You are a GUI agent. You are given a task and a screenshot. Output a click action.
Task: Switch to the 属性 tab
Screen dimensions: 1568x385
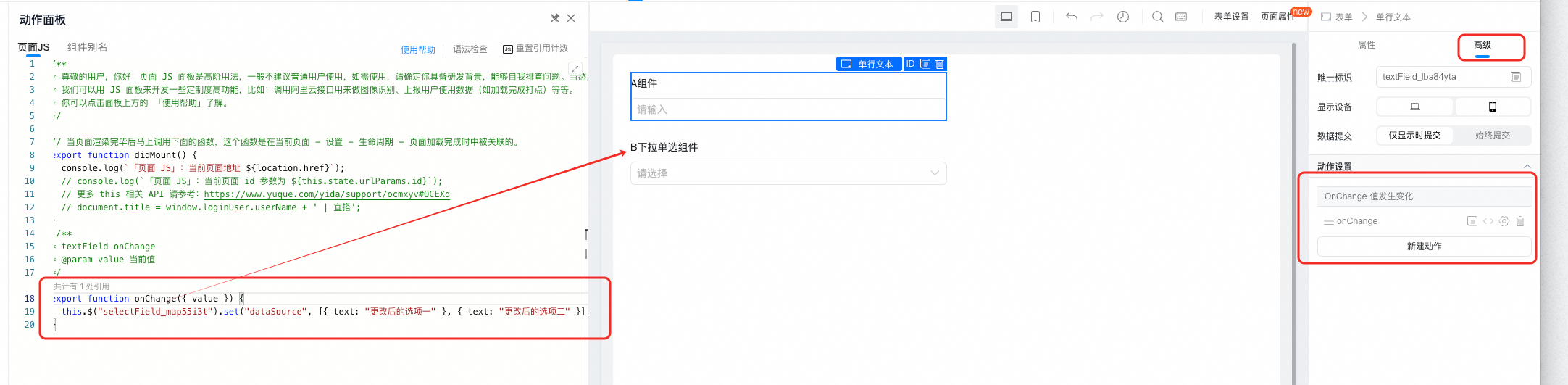(1367, 45)
